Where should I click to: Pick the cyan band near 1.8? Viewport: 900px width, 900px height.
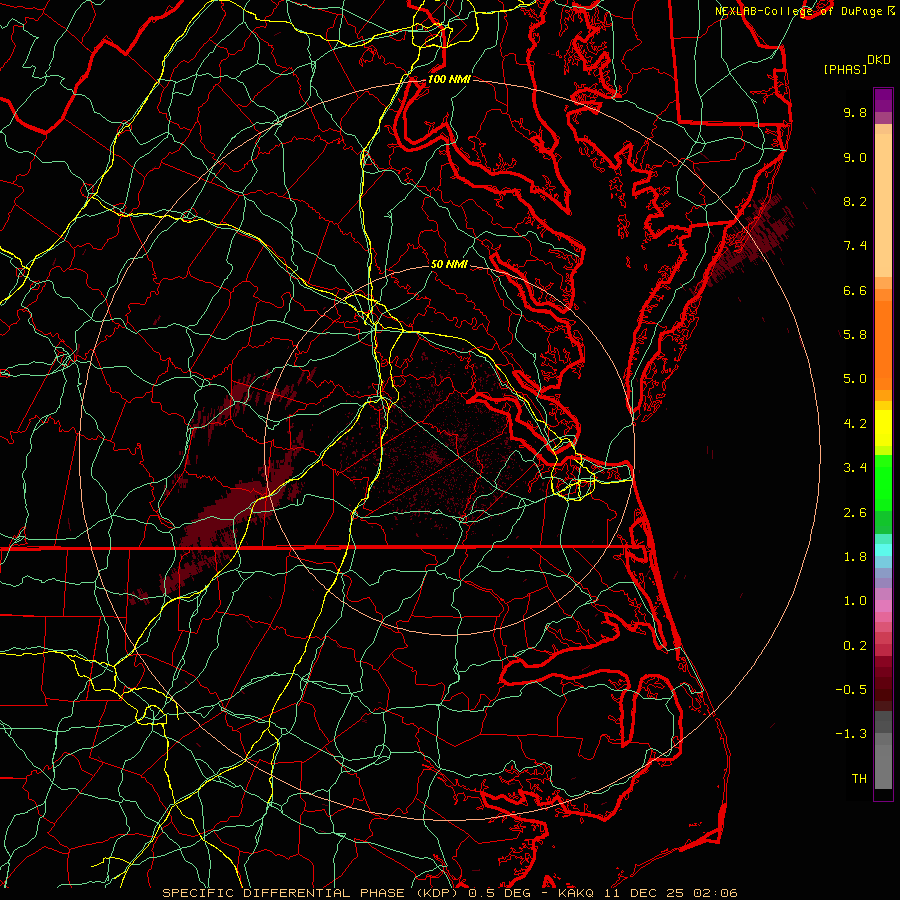(883, 550)
